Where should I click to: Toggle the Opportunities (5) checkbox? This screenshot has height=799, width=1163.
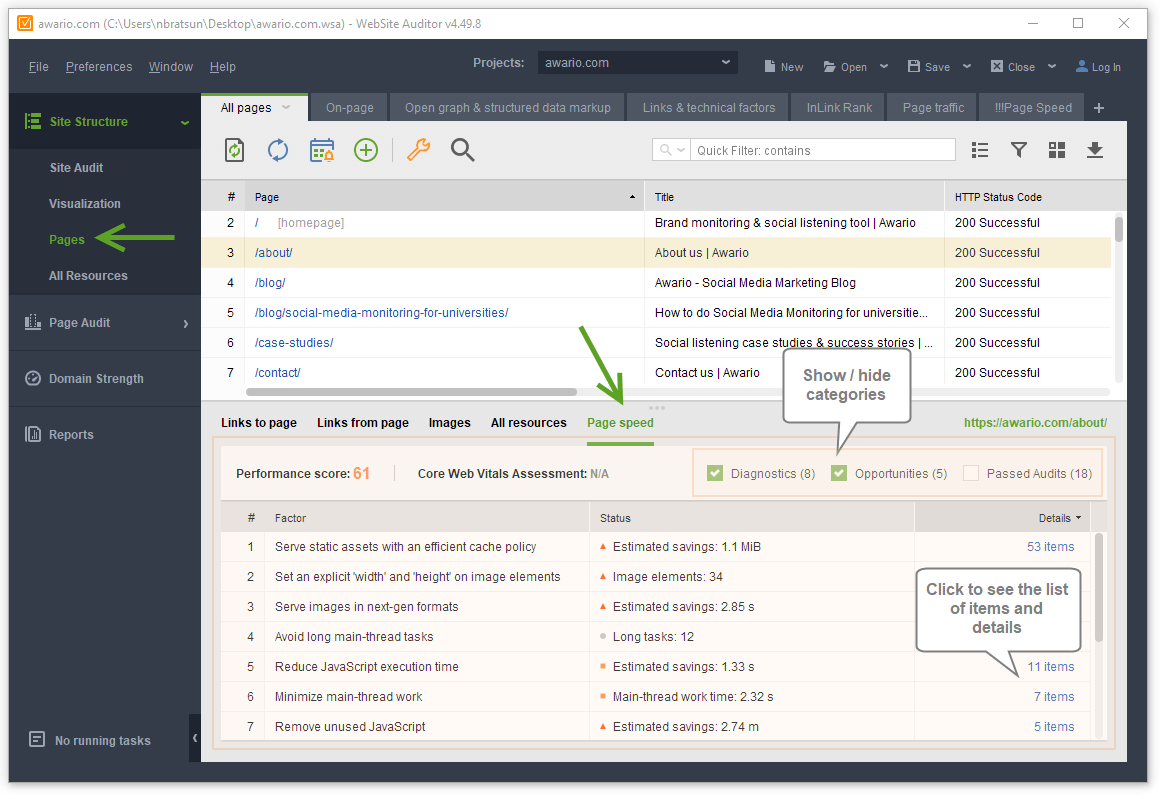coord(839,474)
